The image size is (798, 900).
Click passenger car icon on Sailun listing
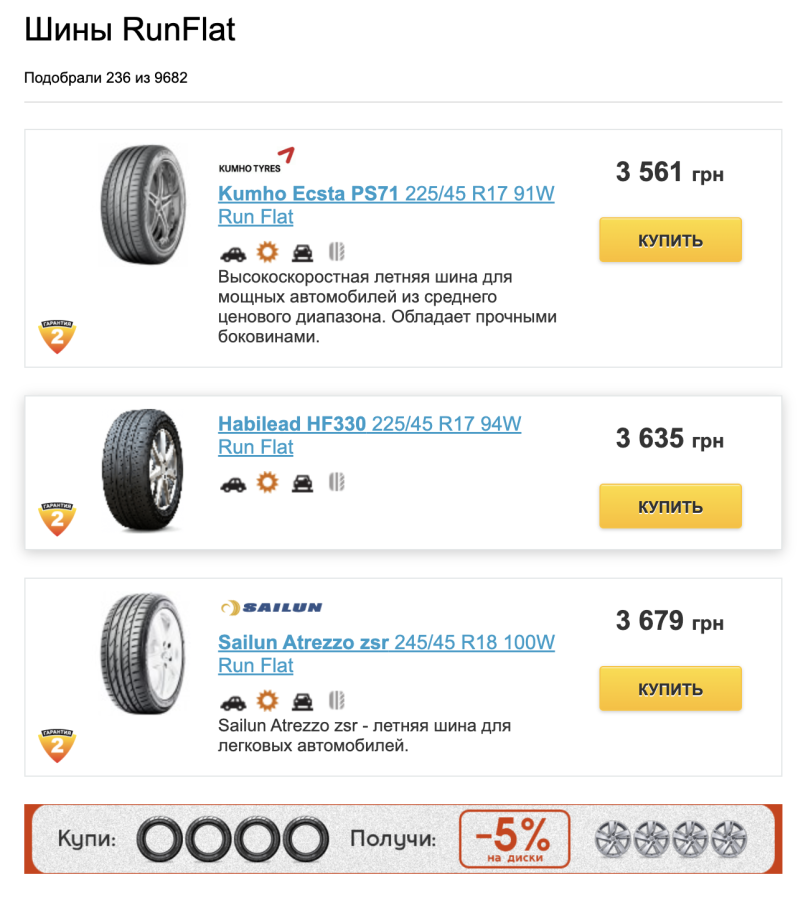(x=233, y=702)
